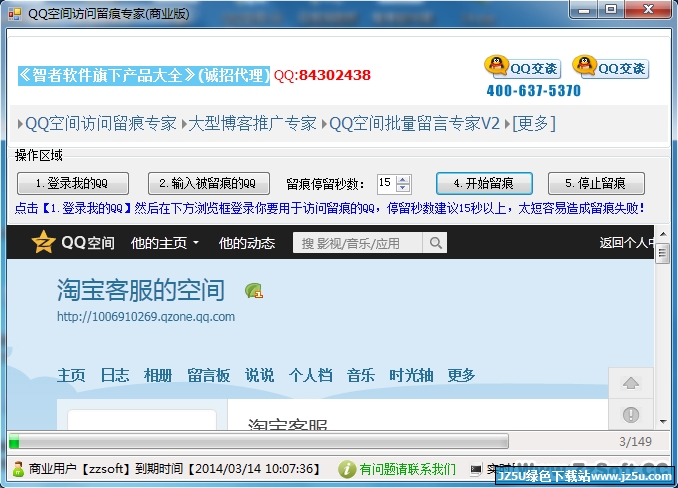Click the QQ空间 star logo

[x=43, y=242]
